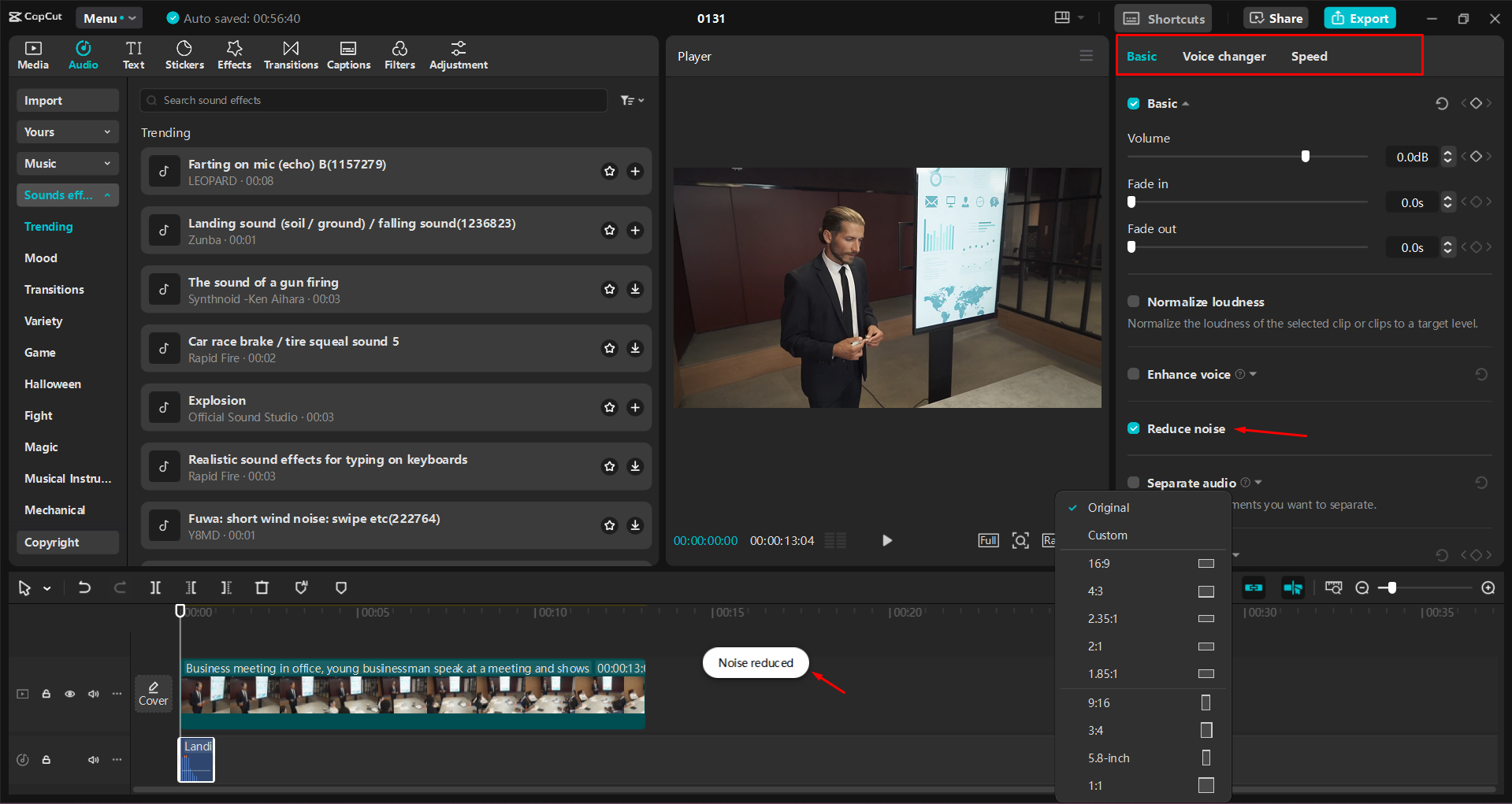This screenshot has height=804, width=1512.
Task: Select the 16:9 aspect ratio
Action: [1143, 564]
